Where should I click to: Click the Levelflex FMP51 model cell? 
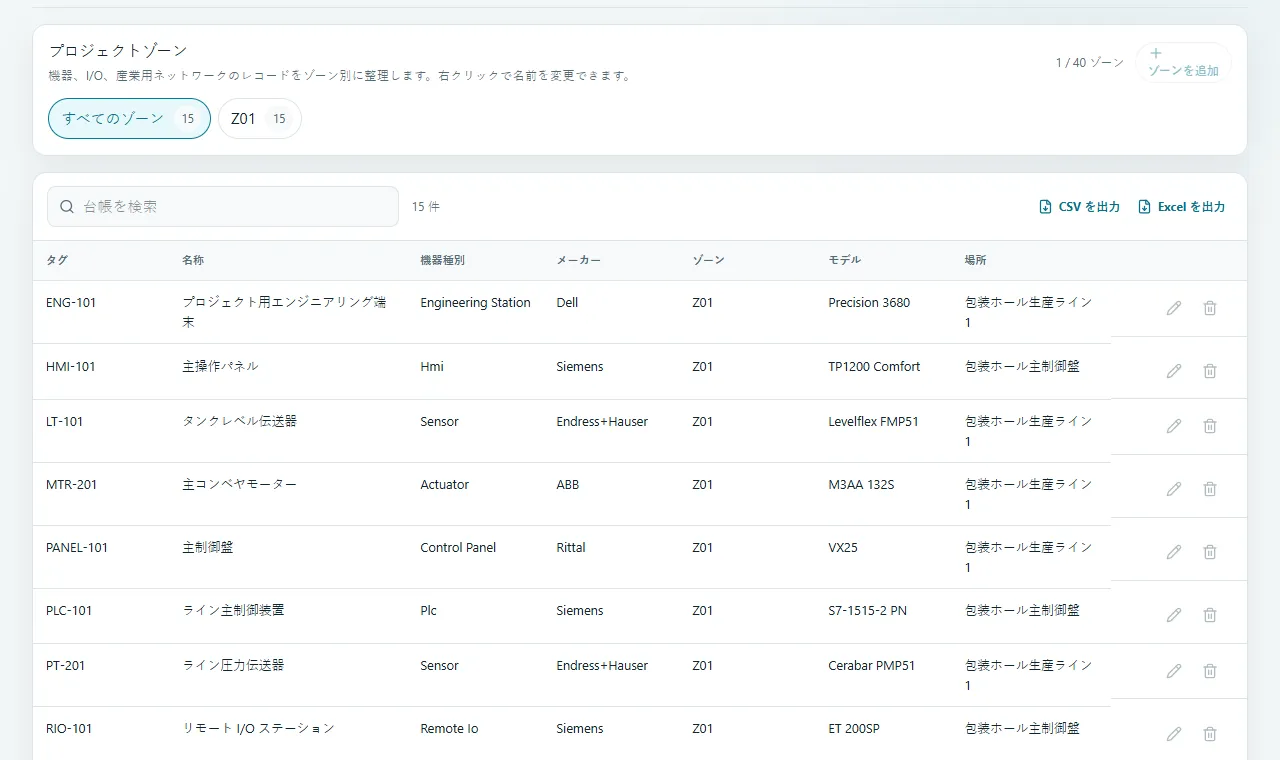[873, 421]
